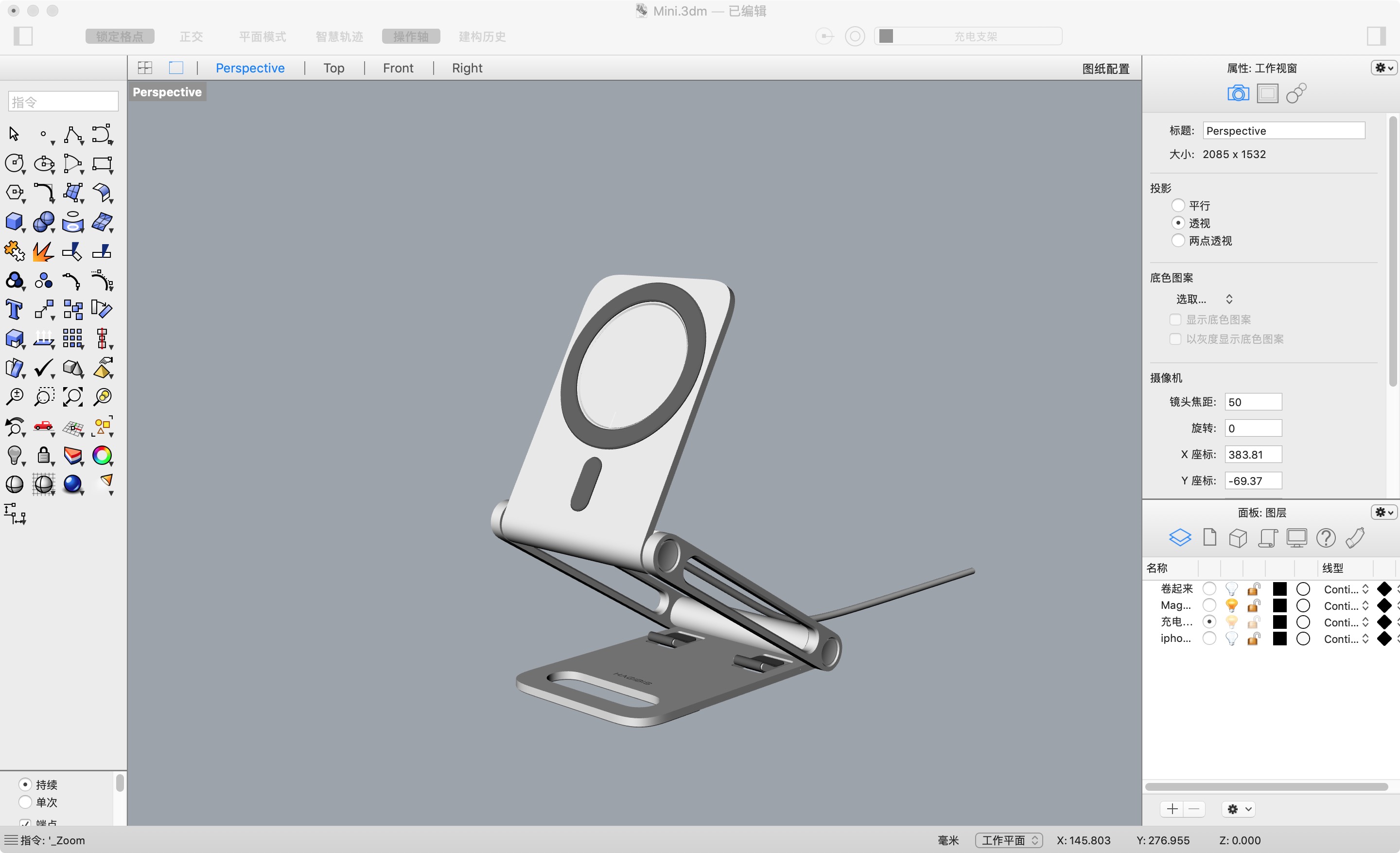The image size is (1400, 853).
Task: Select the Text object tool
Action: (x=14, y=309)
